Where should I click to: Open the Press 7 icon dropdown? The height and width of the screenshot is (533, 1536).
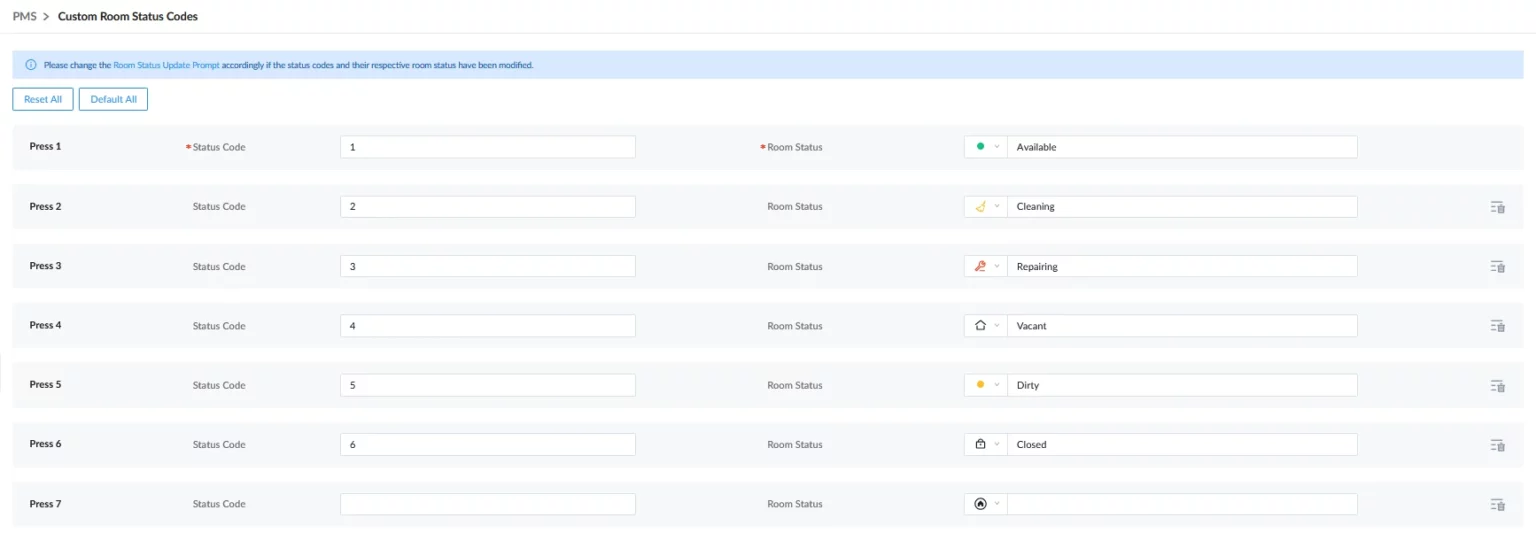click(986, 504)
